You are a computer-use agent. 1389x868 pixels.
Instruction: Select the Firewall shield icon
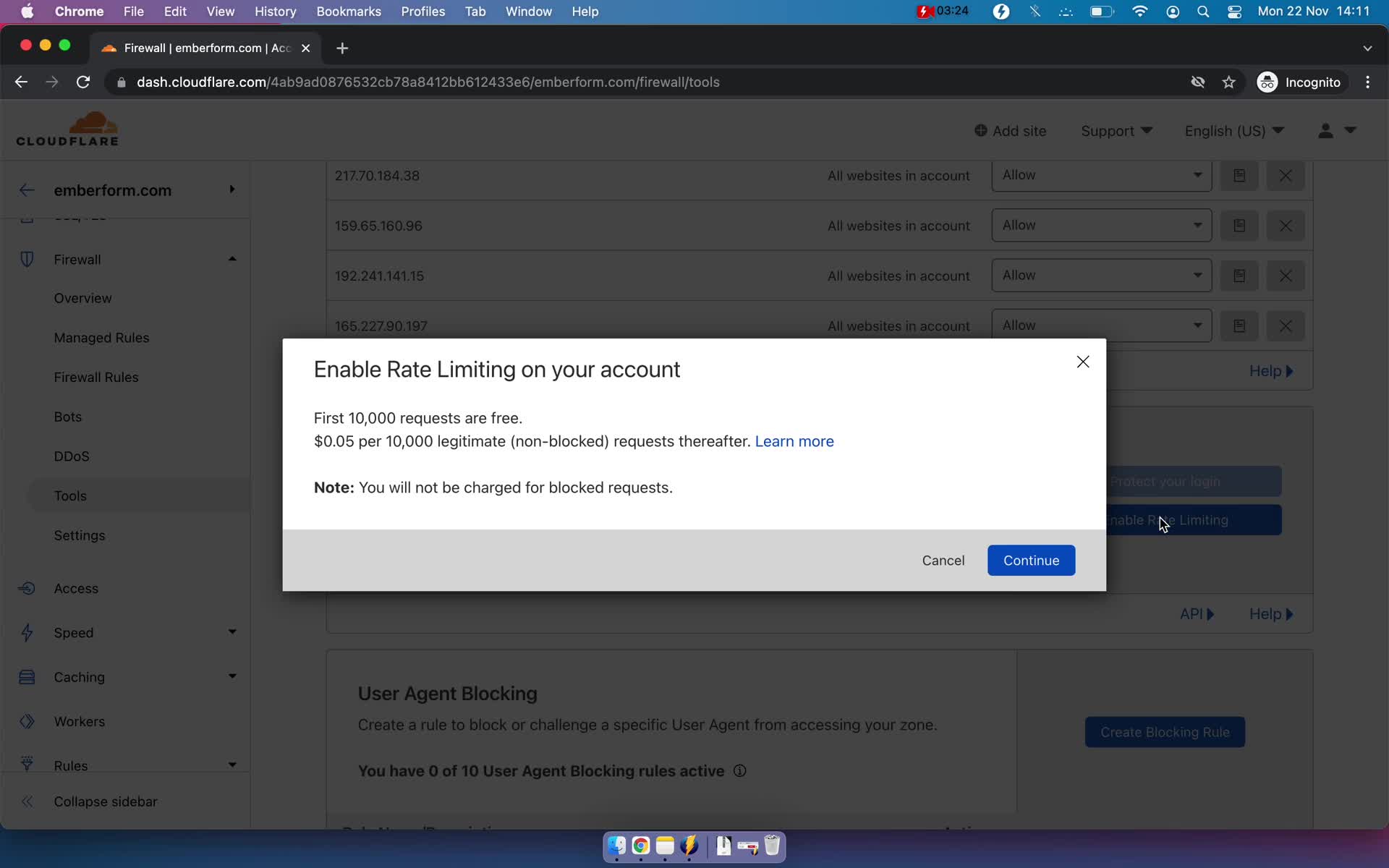point(25,259)
